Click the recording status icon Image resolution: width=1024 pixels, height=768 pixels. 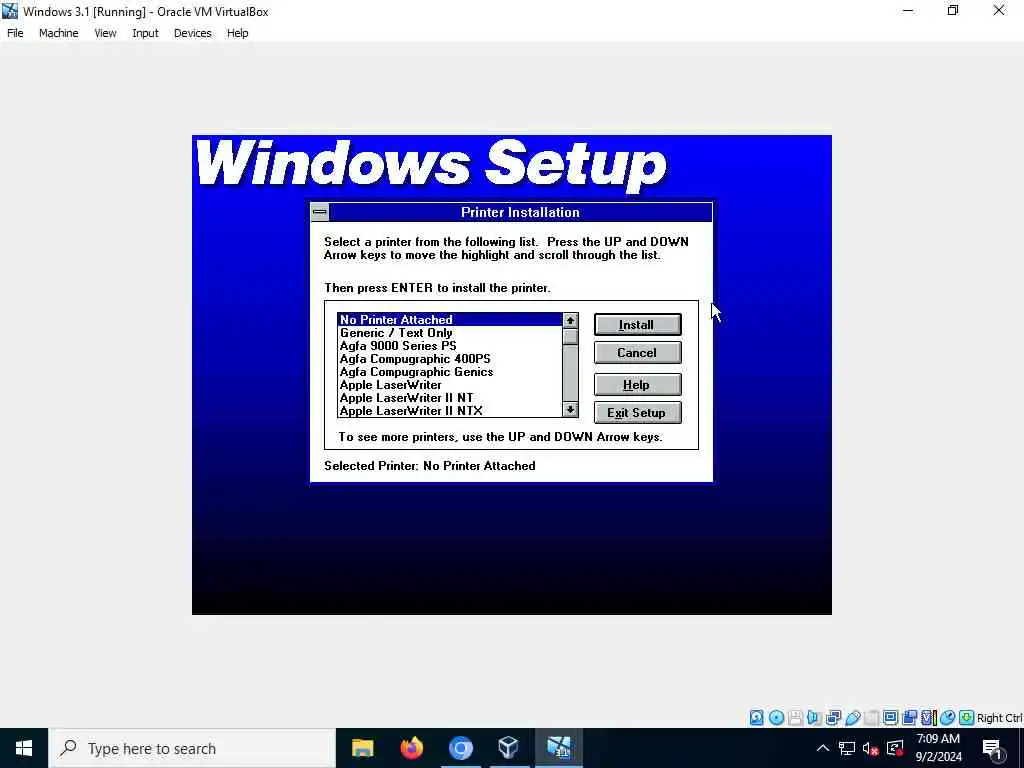909,718
